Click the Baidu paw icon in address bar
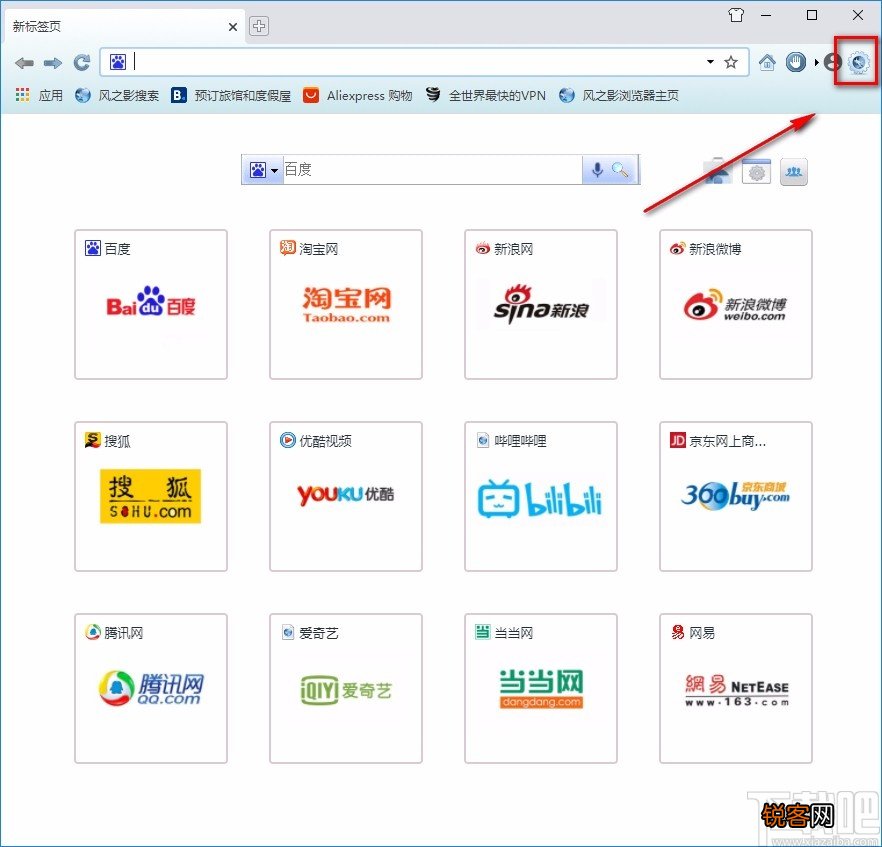 pyautogui.click(x=118, y=62)
